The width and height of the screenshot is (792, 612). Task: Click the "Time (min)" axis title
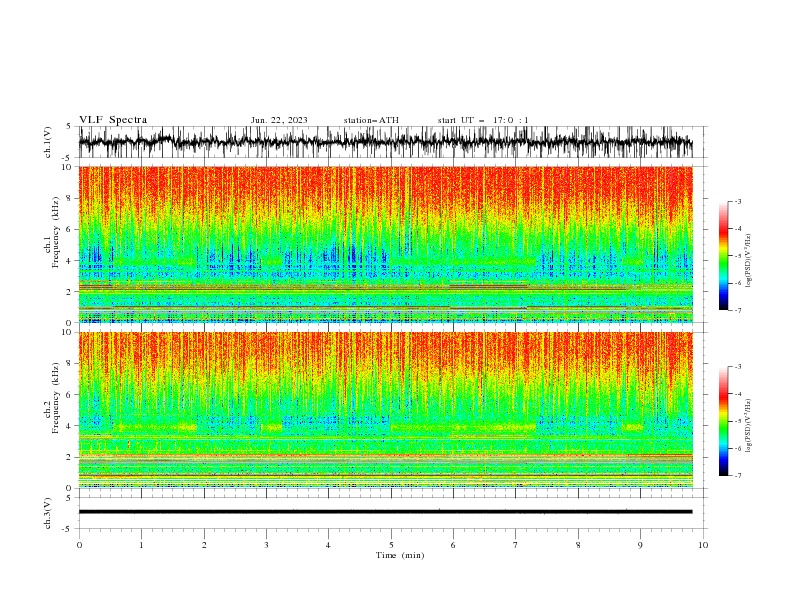(x=400, y=555)
